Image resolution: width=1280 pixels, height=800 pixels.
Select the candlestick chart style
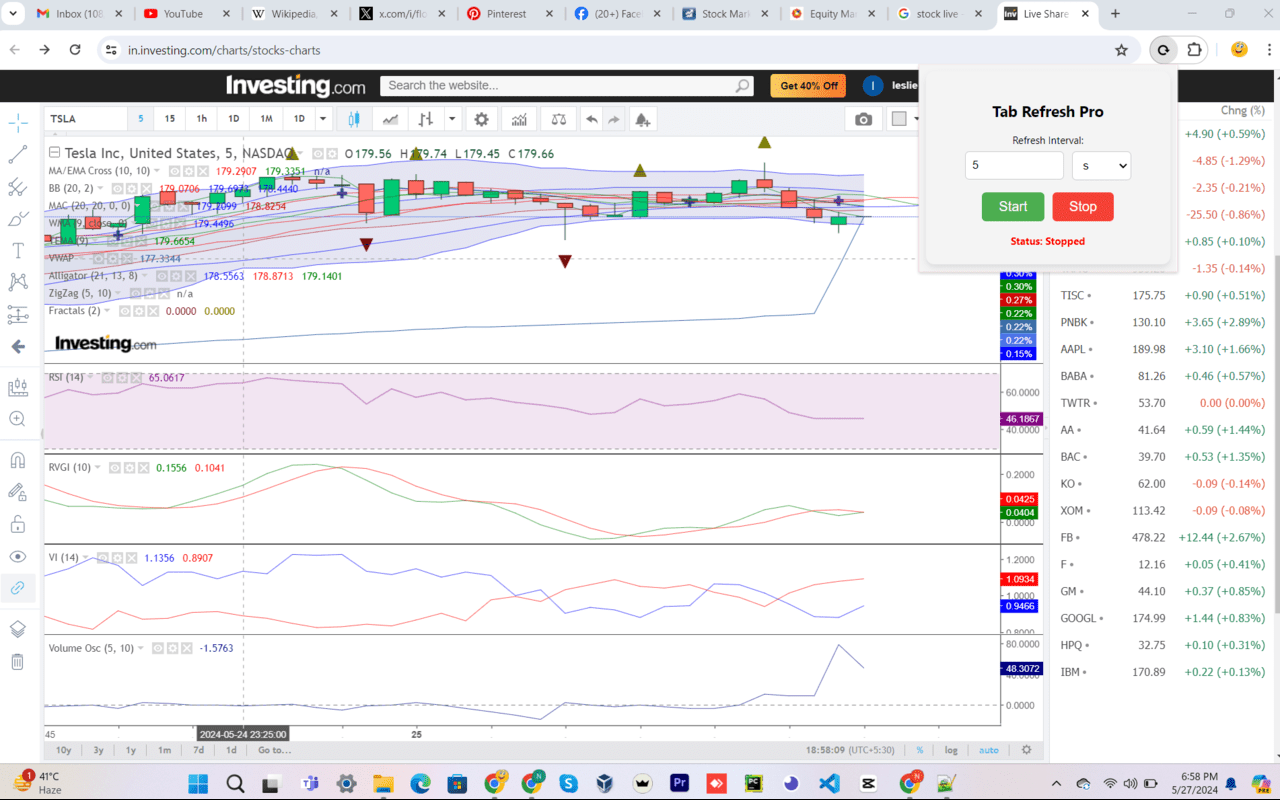(353, 119)
